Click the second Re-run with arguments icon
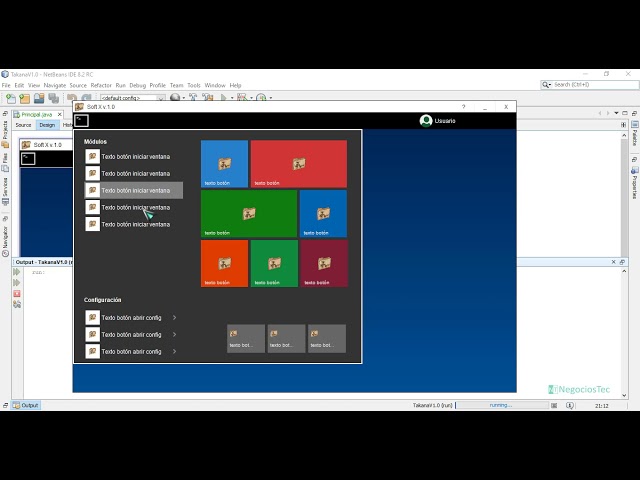The width and height of the screenshot is (640, 480). click(x=17, y=282)
